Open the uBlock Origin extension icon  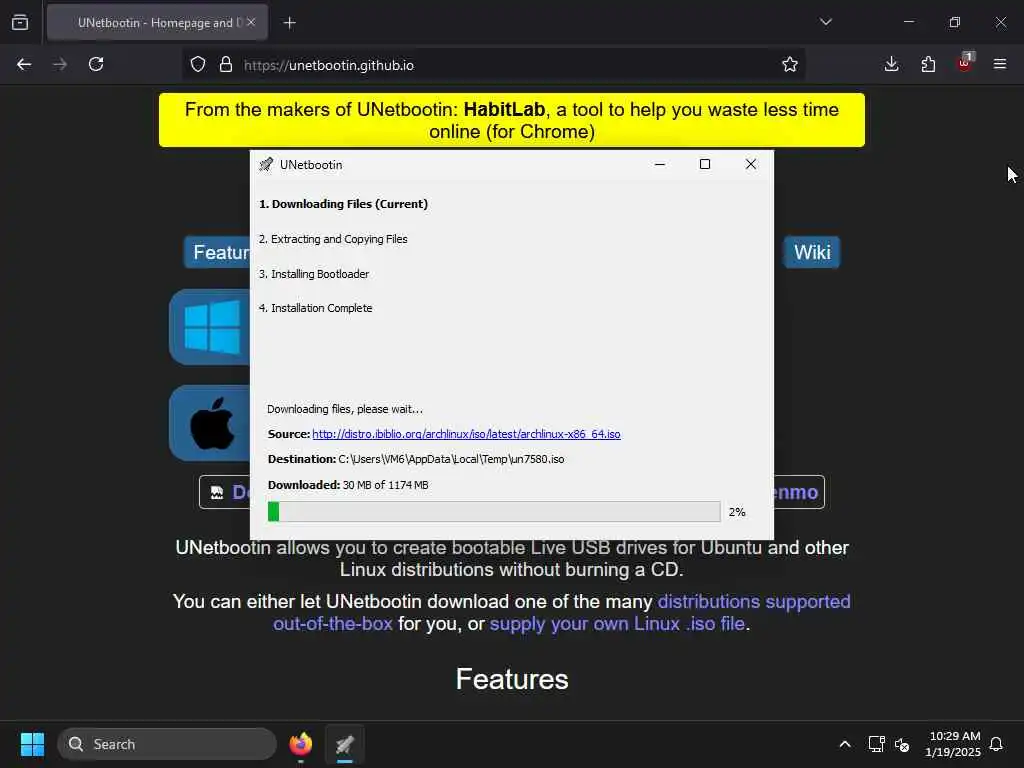[x=965, y=63]
